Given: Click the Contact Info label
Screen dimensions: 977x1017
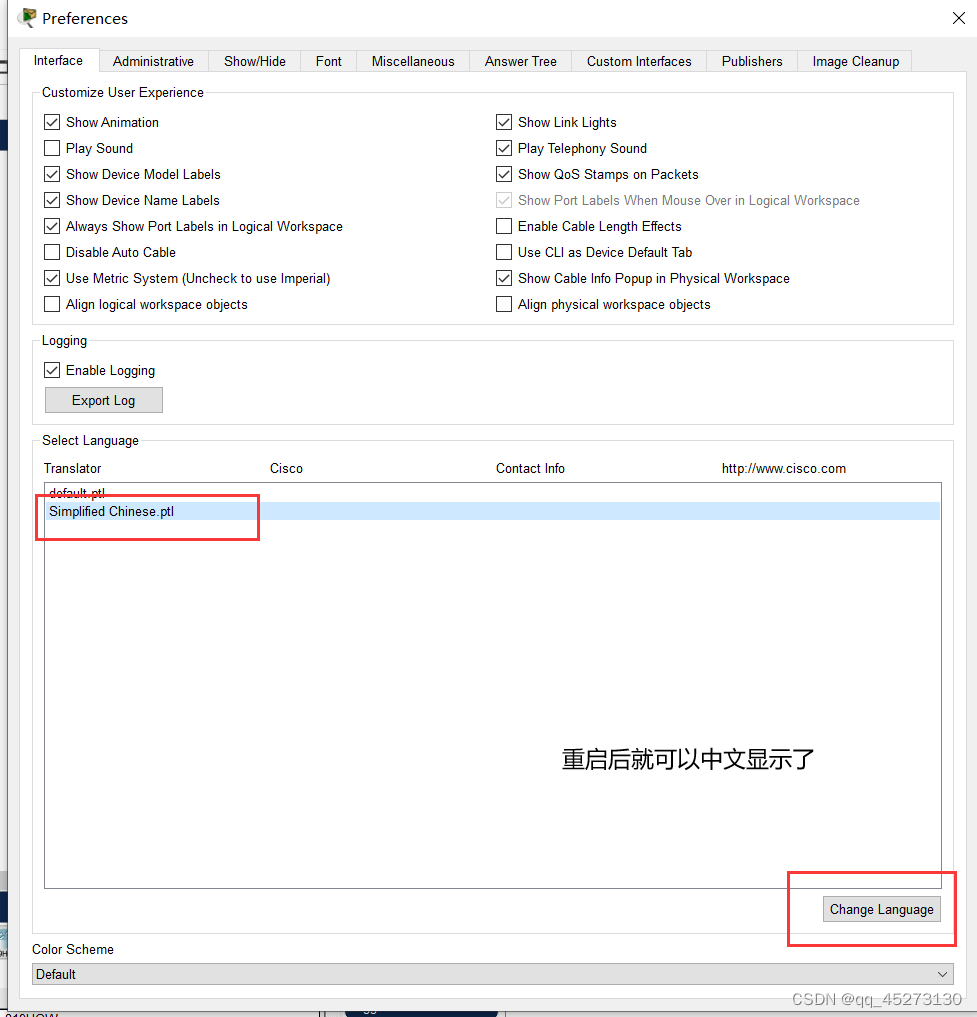Looking at the screenshot, I should pos(530,468).
